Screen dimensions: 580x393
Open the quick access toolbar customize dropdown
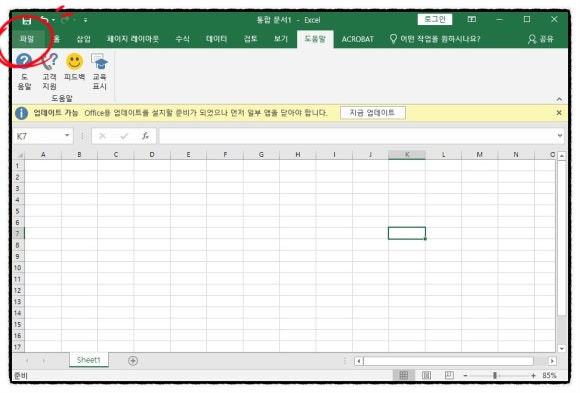pos(85,20)
